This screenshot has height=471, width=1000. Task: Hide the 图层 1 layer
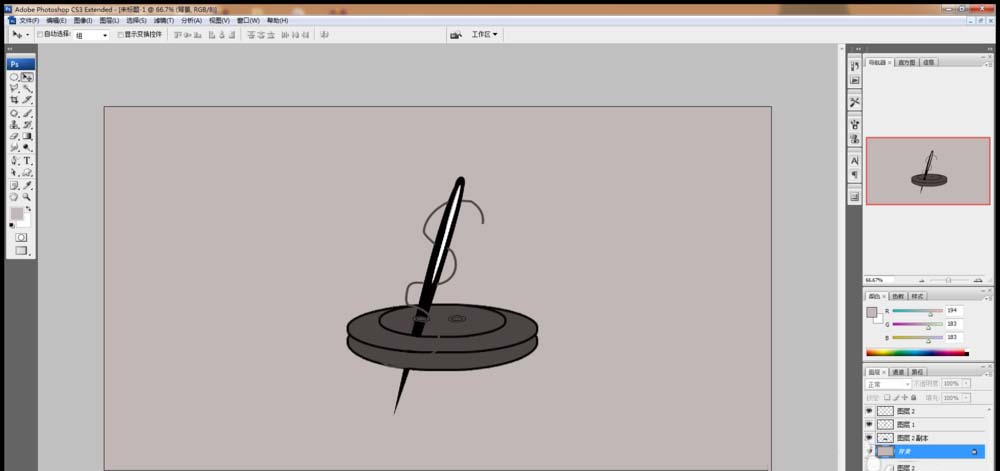pyautogui.click(x=869, y=424)
